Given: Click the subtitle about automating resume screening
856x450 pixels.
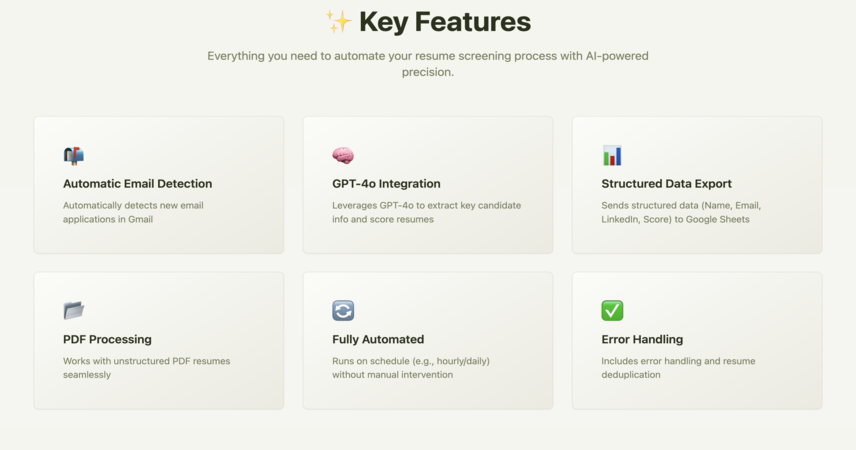Looking at the screenshot, I should pos(428,64).
